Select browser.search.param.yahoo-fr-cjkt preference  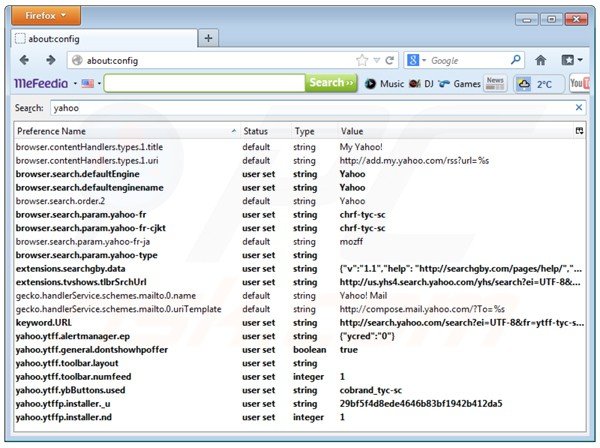point(300,228)
